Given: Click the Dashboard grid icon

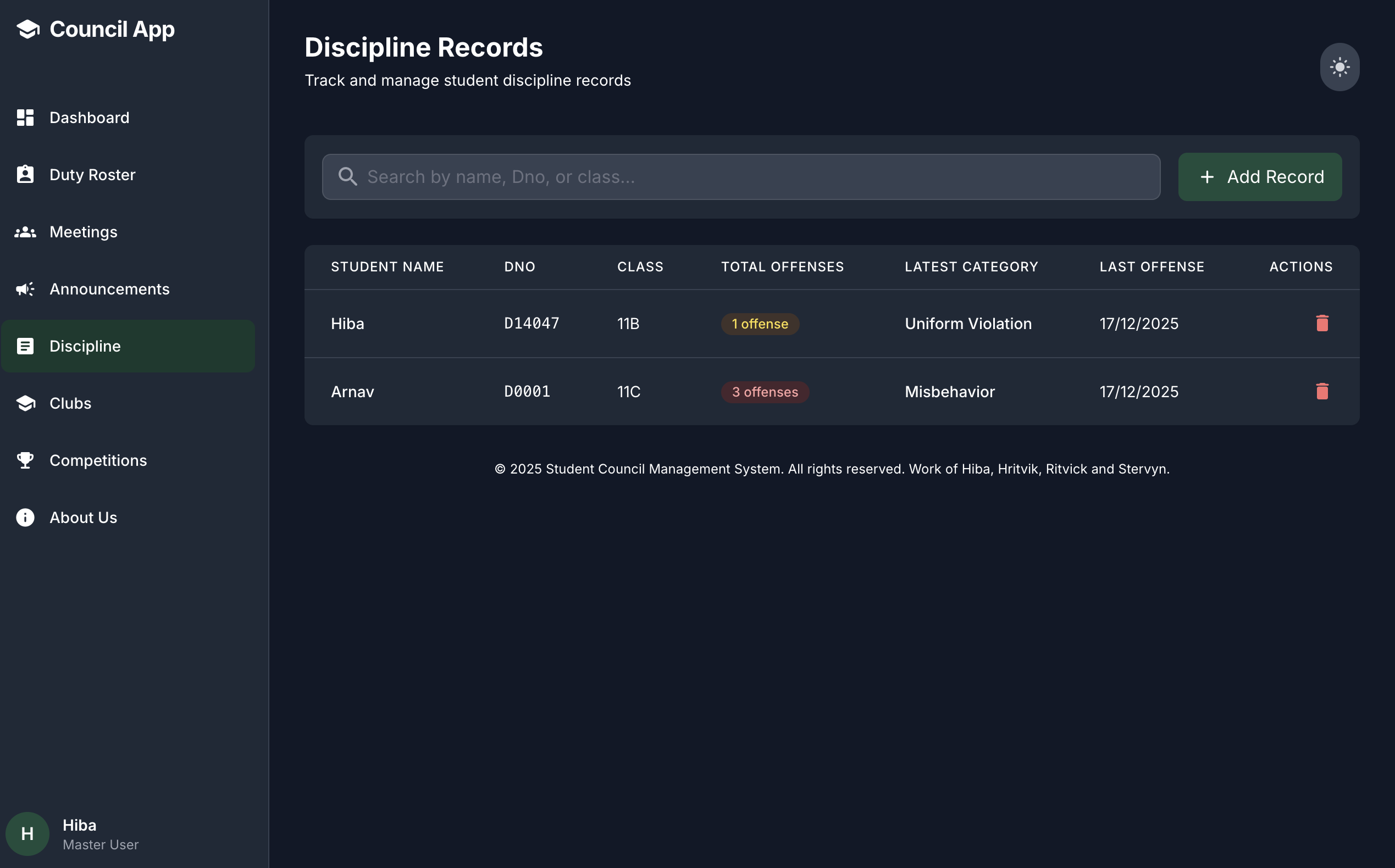Looking at the screenshot, I should click(x=25, y=118).
